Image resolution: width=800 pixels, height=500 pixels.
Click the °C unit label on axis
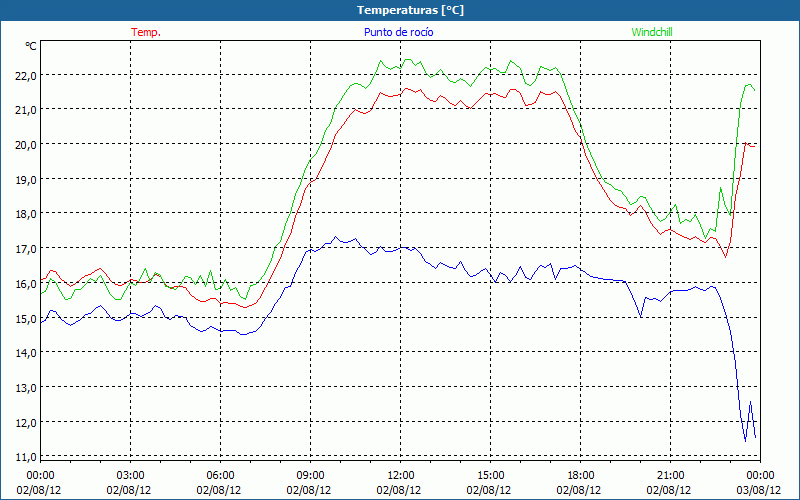(31, 46)
